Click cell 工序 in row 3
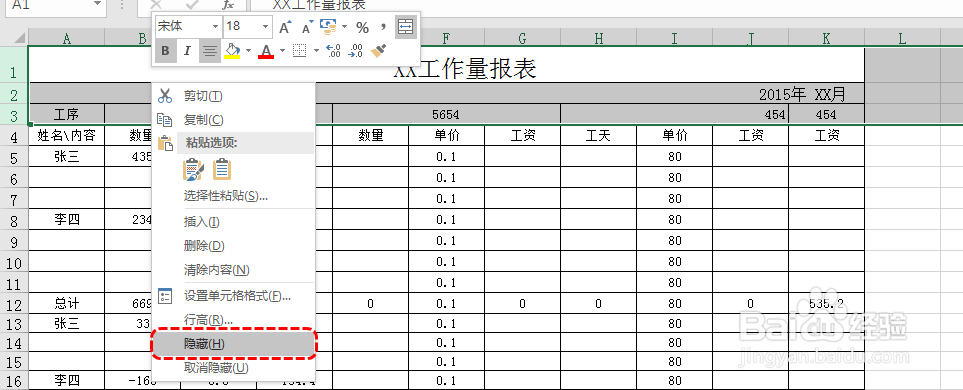 tap(66, 114)
